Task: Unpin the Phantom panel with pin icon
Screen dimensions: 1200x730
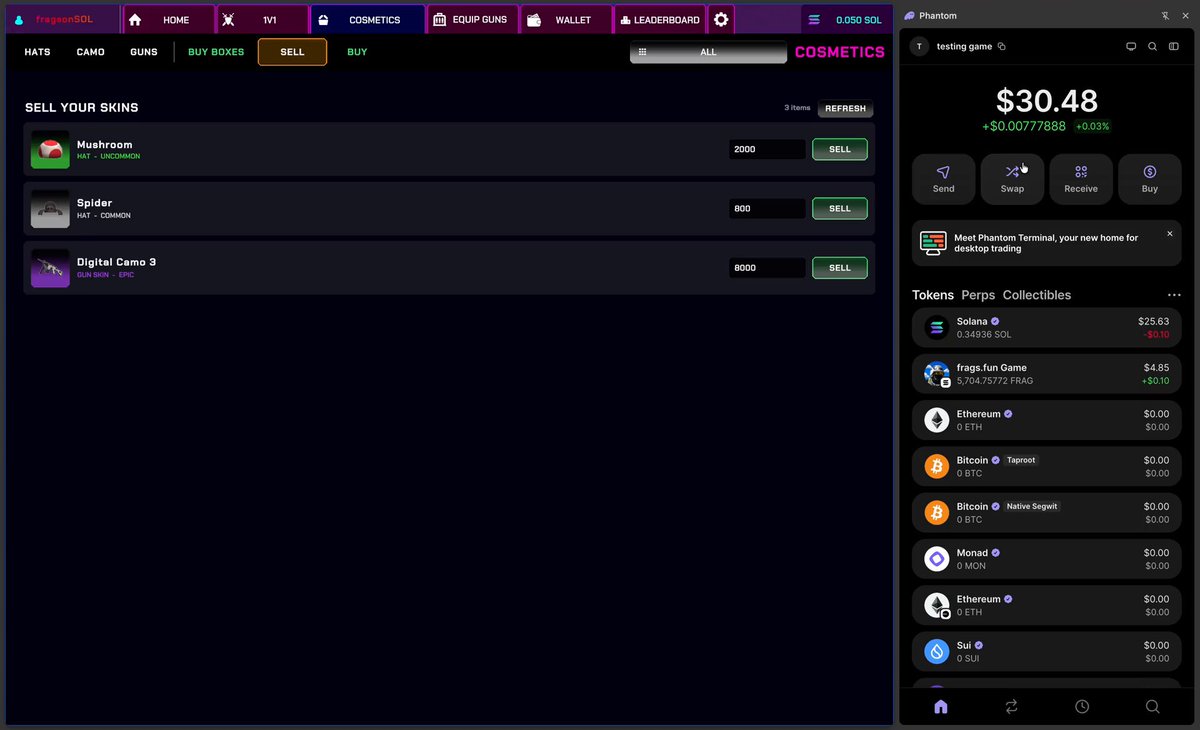Action: point(1166,16)
